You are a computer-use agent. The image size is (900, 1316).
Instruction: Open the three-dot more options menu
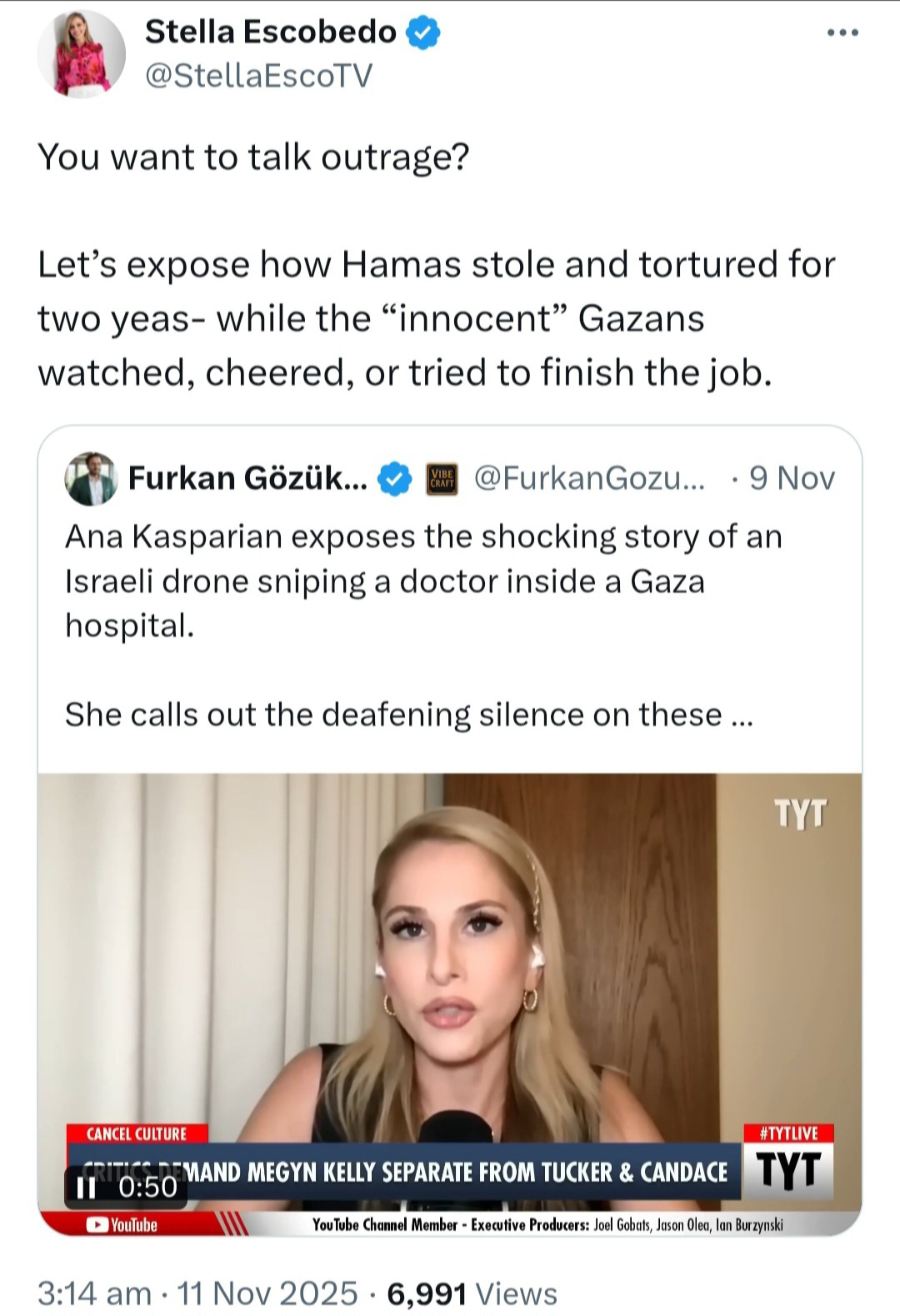(842, 32)
